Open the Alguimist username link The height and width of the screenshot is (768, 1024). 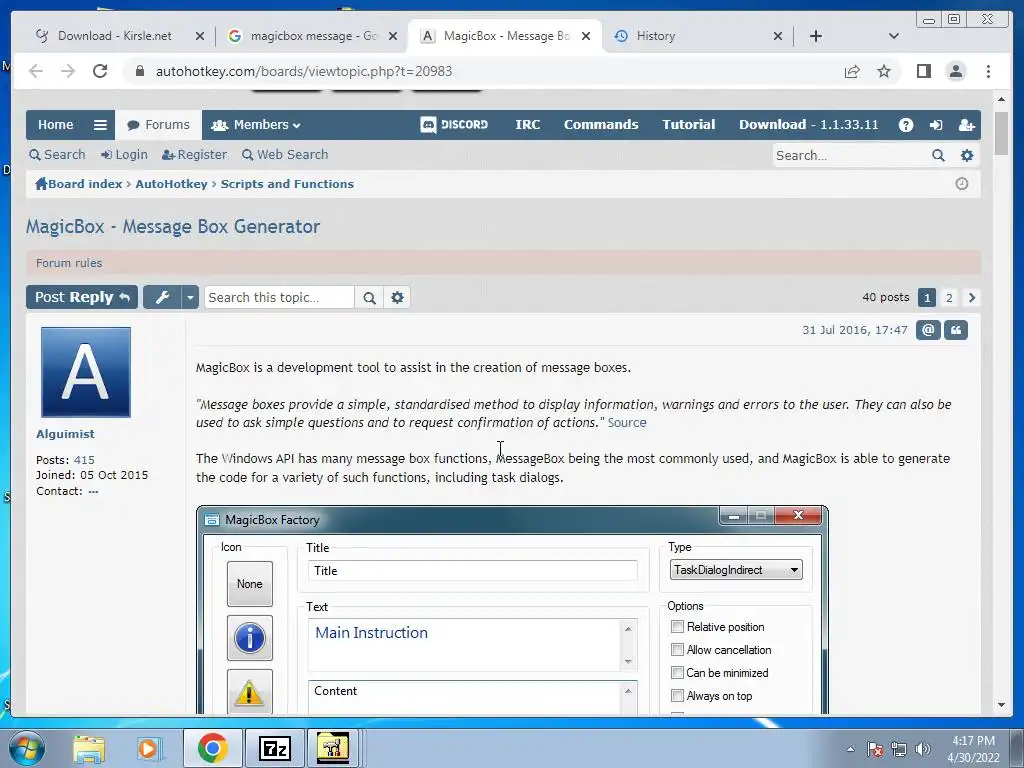(x=65, y=434)
